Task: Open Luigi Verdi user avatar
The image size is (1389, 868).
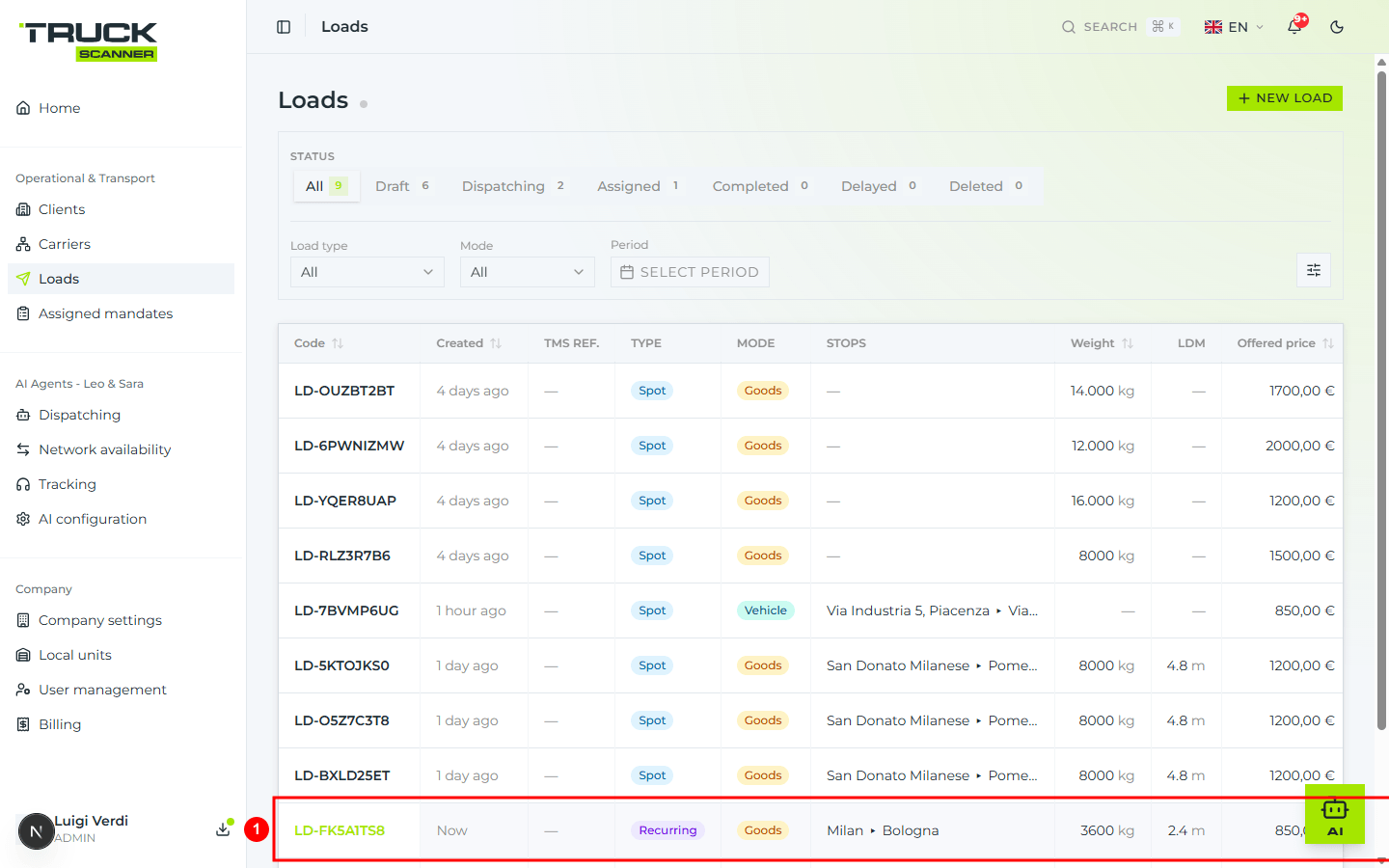Action: pyautogui.click(x=36, y=831)
